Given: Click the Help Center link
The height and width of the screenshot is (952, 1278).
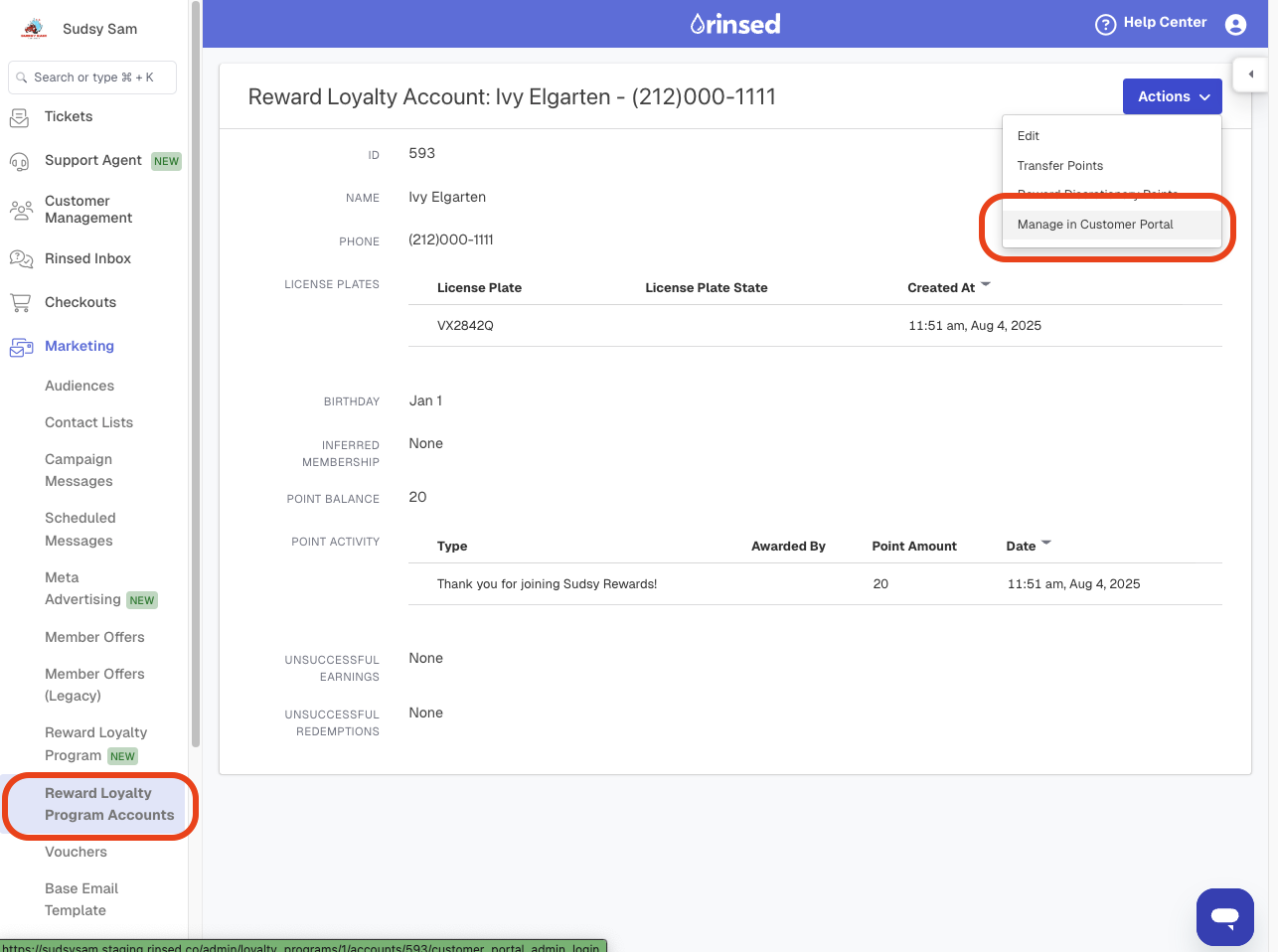Looking at the screenshot, I should tap(1165, 23).
